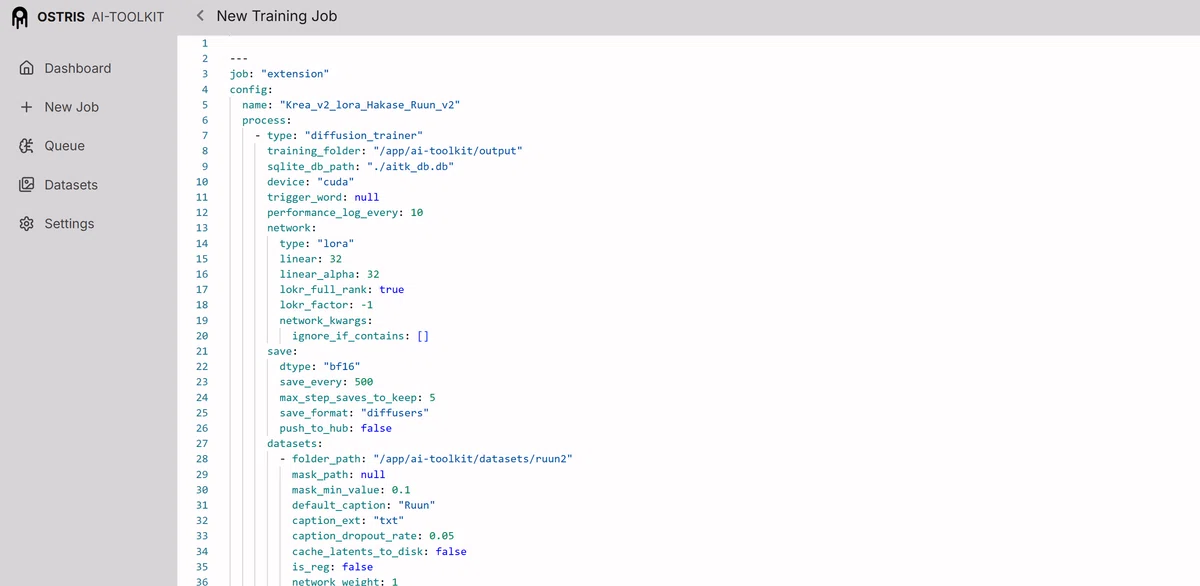
Task: Click the New Job plus icon
Action: pyautogui.click(x=27, y=107)
